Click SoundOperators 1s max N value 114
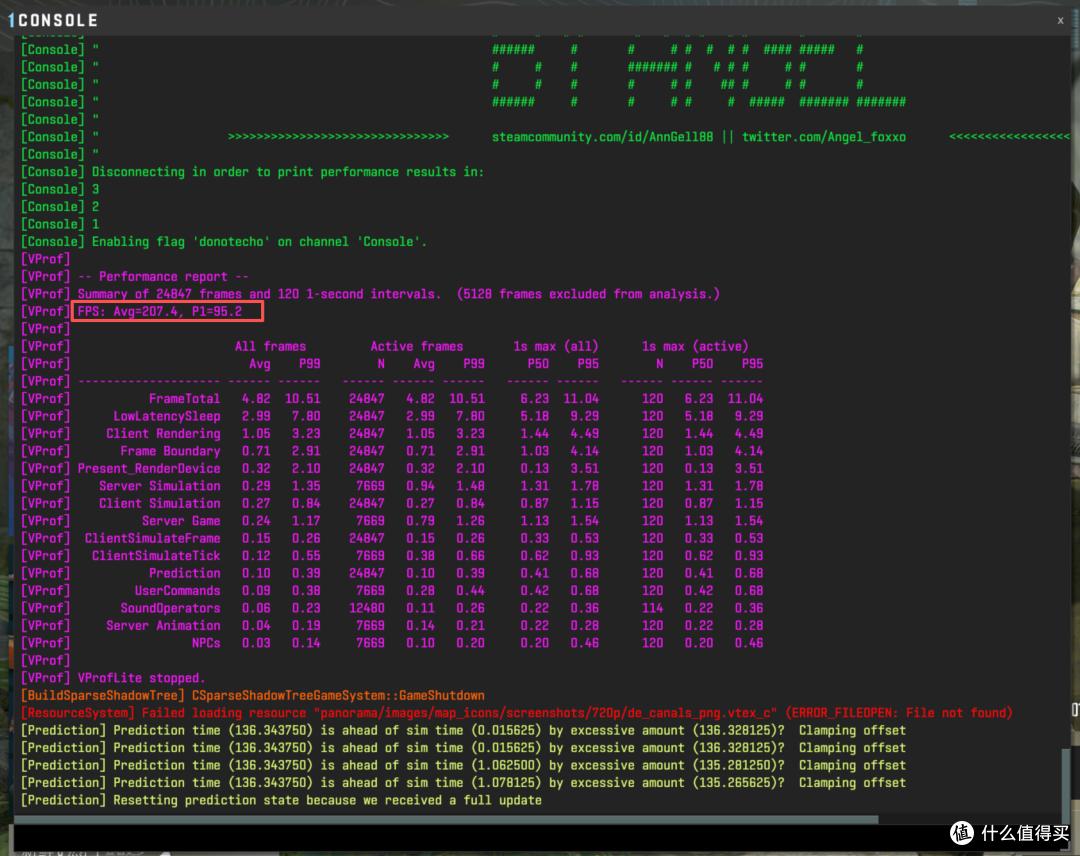1080x856 pixels. pyautogui.click(x=652, y=608)
